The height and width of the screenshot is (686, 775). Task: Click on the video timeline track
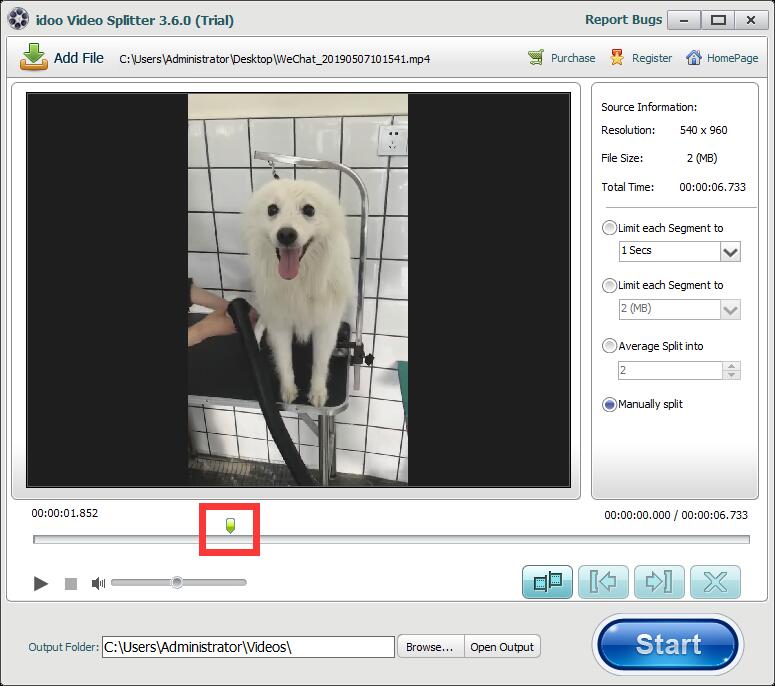[391, 539]
